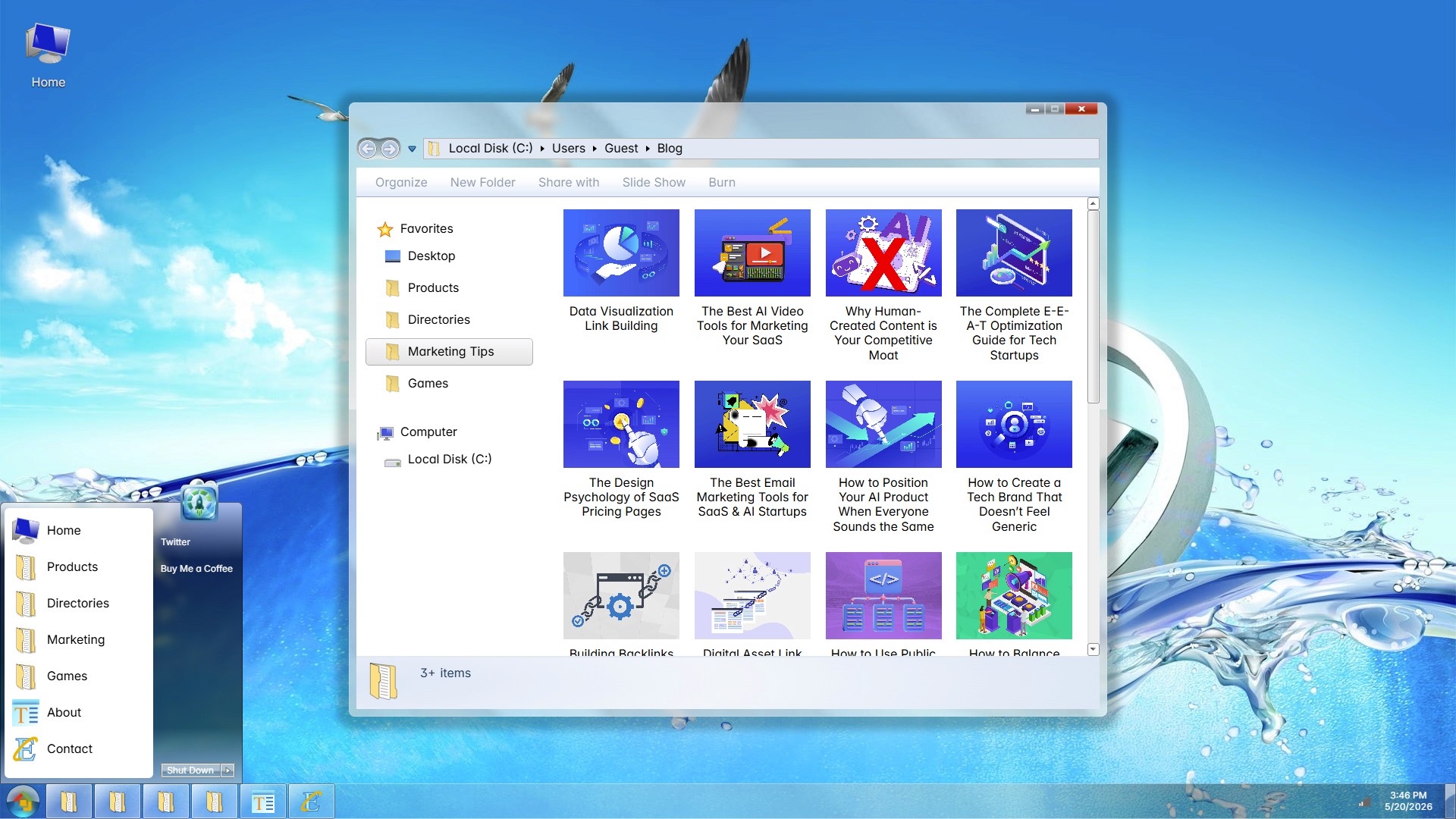Expand the arrow after Local Disk (C:) in breadcrumb

point(542,149)
